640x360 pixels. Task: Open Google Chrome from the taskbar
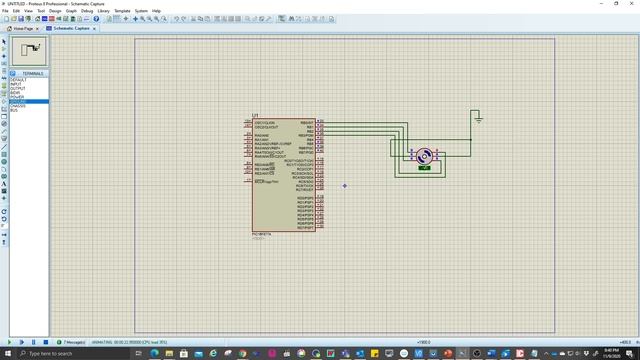pos(242,353)
